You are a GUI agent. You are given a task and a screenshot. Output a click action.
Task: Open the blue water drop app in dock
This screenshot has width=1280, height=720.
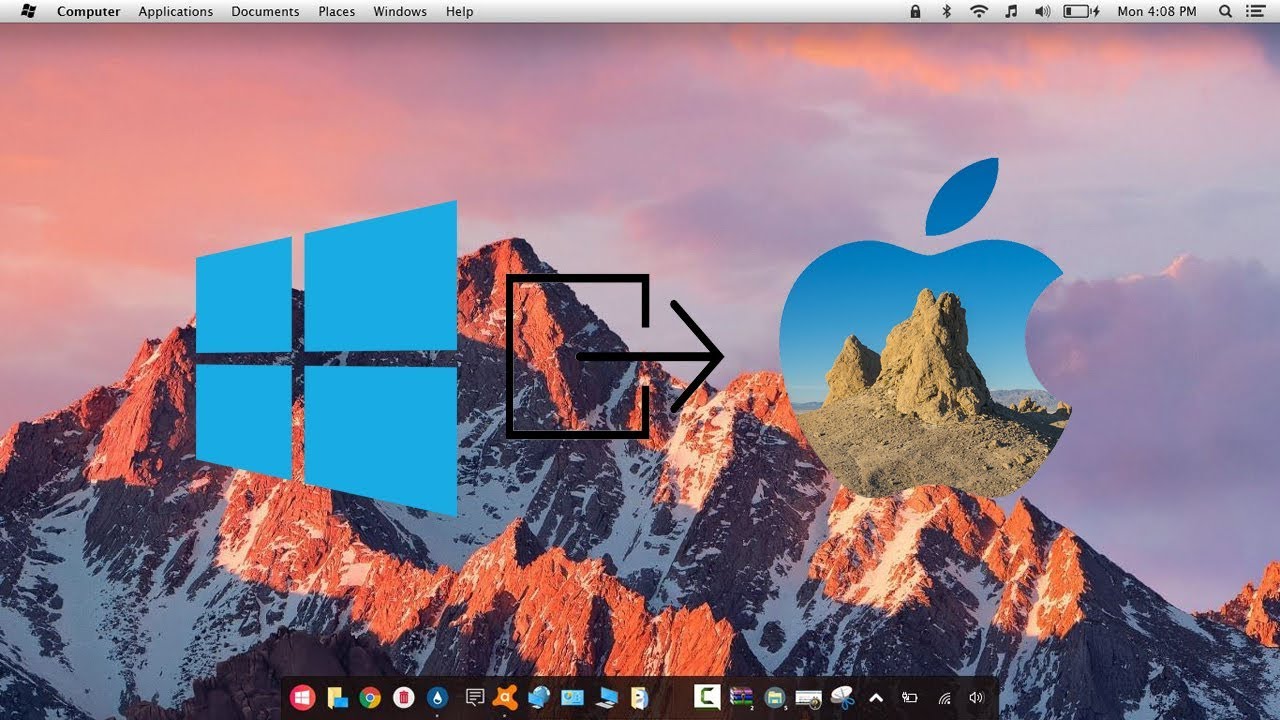click(437, 697)
